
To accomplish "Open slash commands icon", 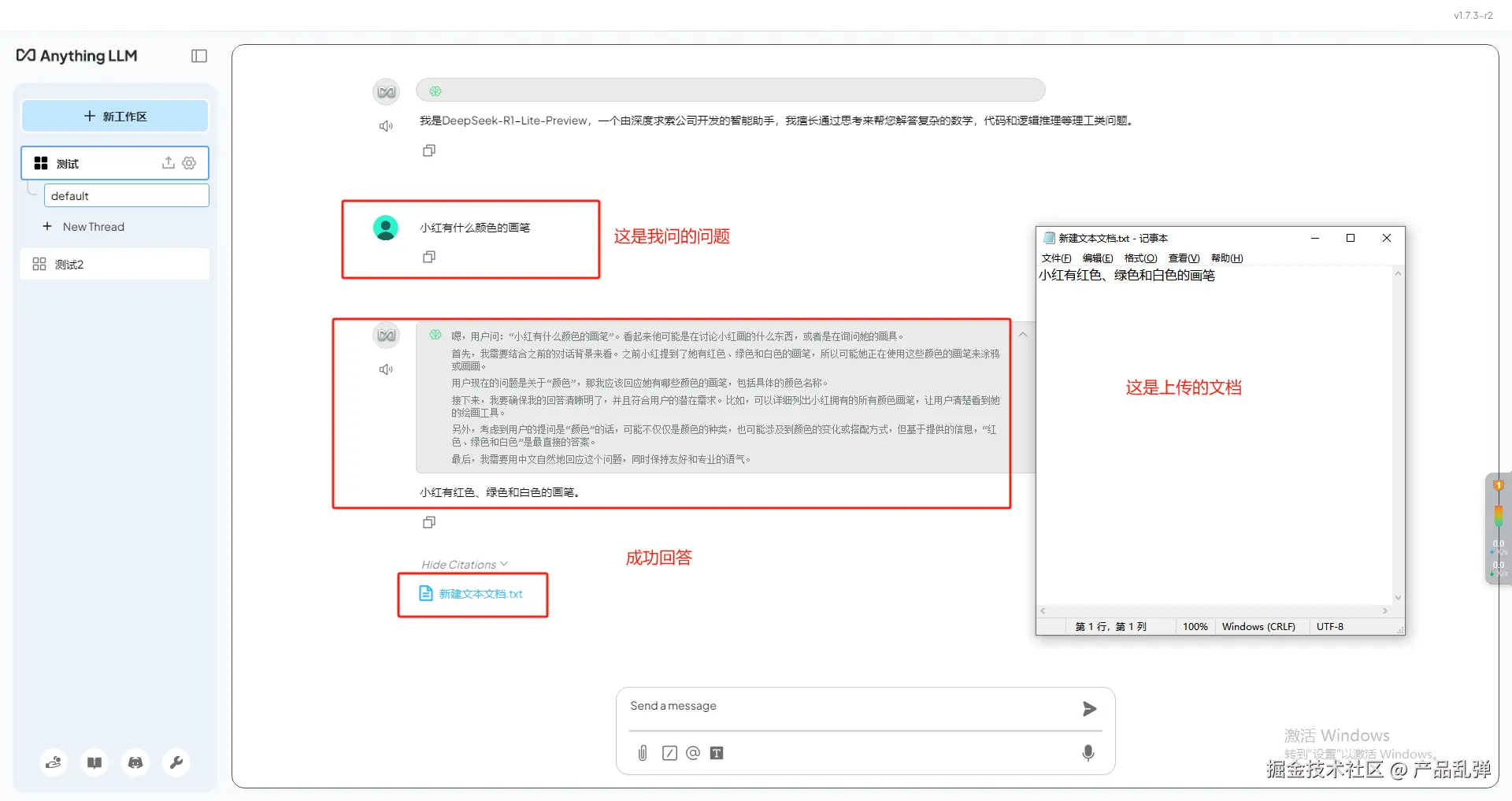I will (x=669, y=753).
